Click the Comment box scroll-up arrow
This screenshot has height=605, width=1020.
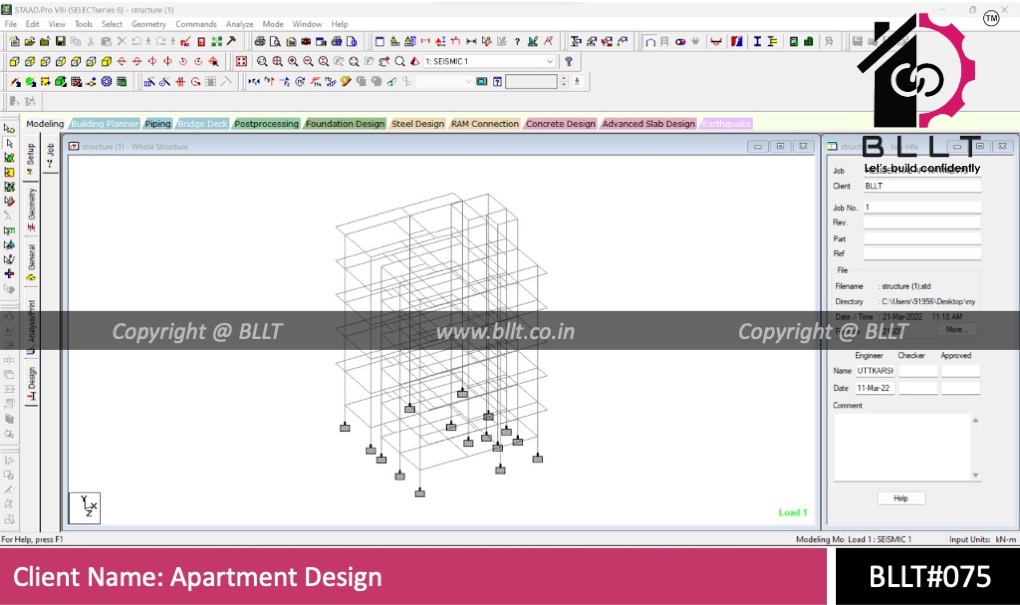click(975, 420)
